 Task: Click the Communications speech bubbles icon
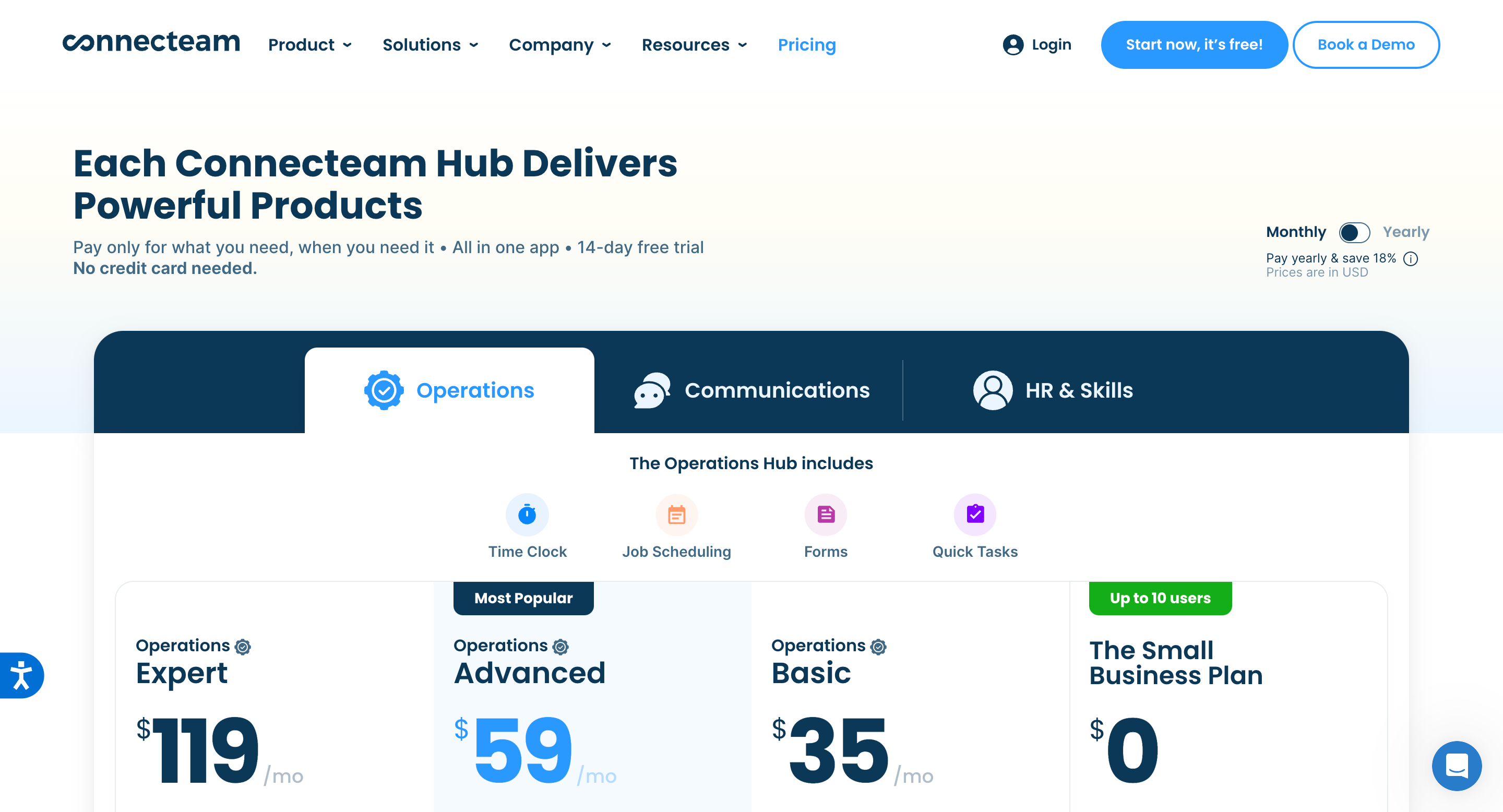[652, 390]
